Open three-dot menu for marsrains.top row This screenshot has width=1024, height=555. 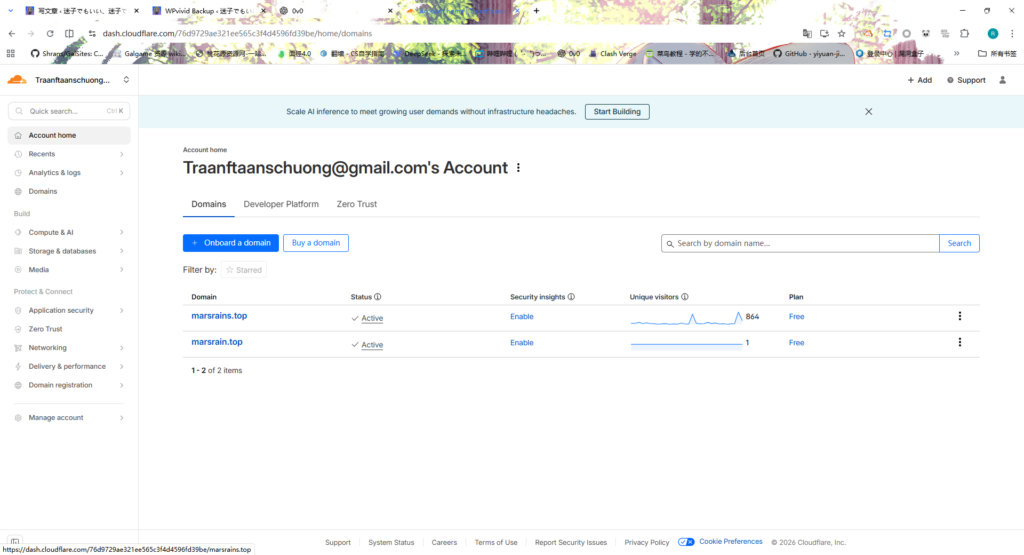click(959, 316)
